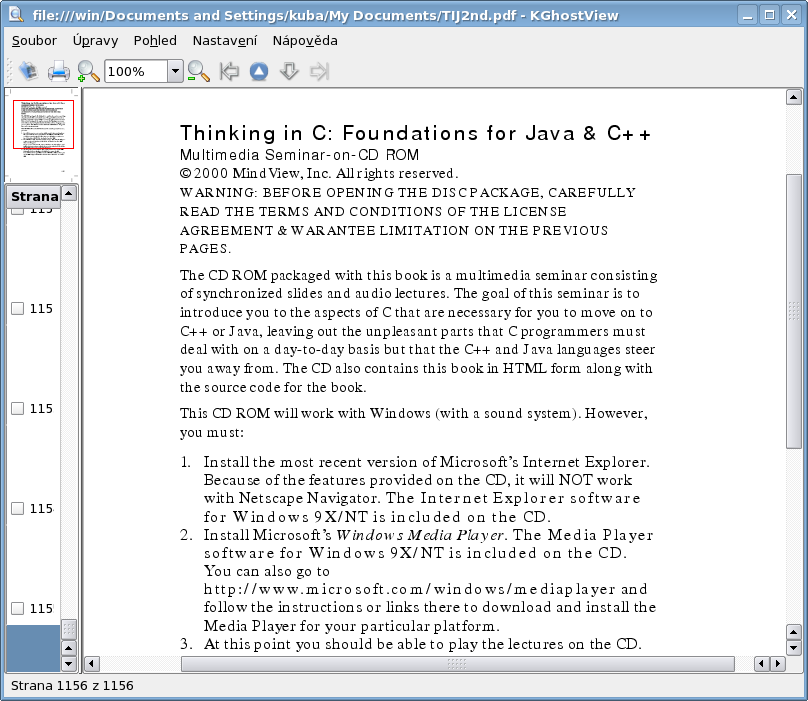Jump to the previous page with the blue up arrow

tap(259, 71)
